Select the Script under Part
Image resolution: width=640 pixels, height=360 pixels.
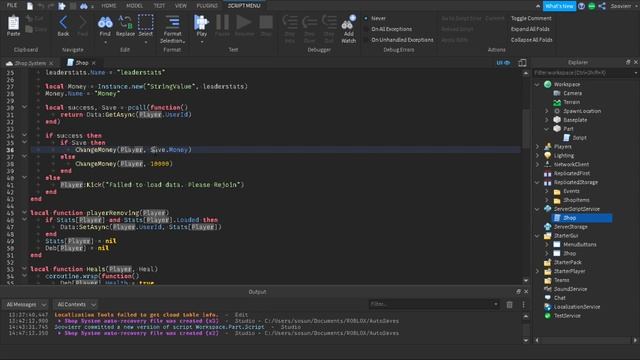pos(579,138)
